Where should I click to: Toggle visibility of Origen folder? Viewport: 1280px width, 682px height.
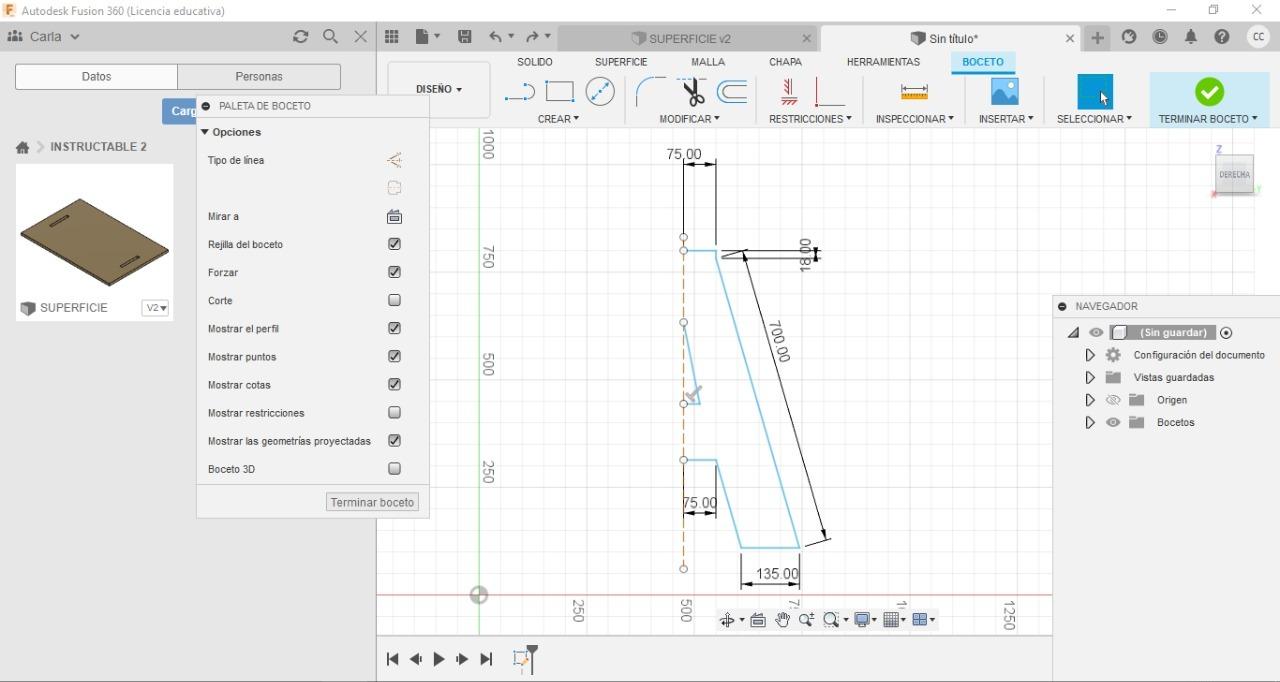pyautogui.click(x=1113, y=400)
